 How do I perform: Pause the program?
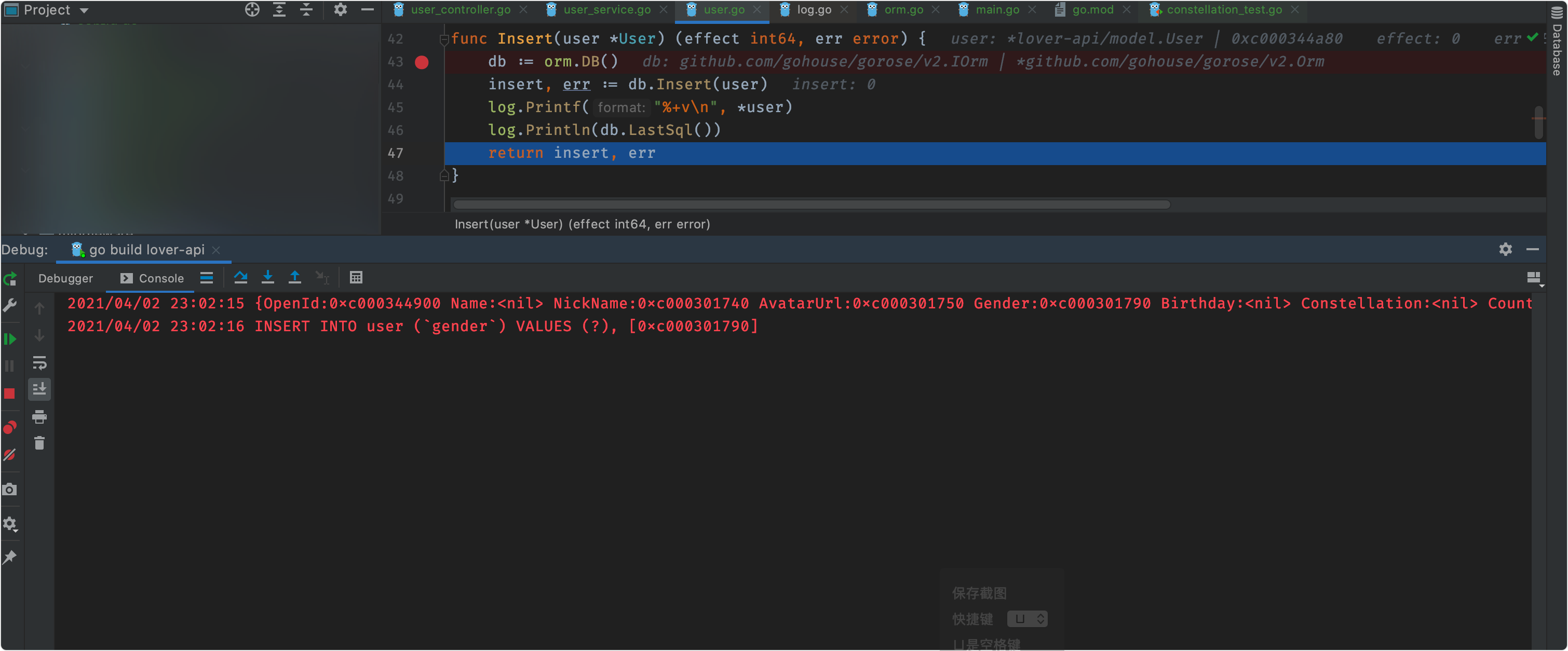pos(10,365)
